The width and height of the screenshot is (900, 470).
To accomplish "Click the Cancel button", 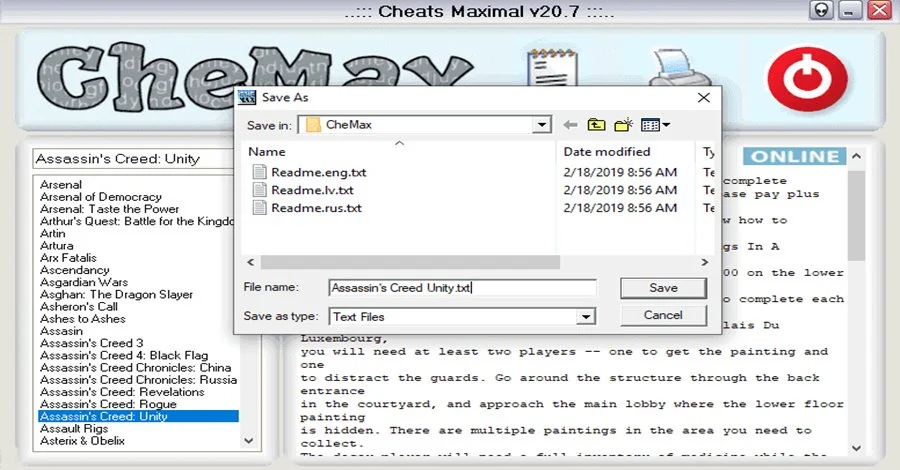I will pyautogui.click(x=663, y=315).
